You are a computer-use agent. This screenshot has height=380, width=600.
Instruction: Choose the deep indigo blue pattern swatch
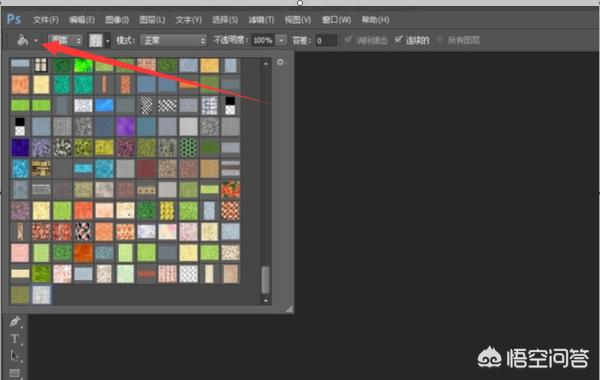(20, 148)
